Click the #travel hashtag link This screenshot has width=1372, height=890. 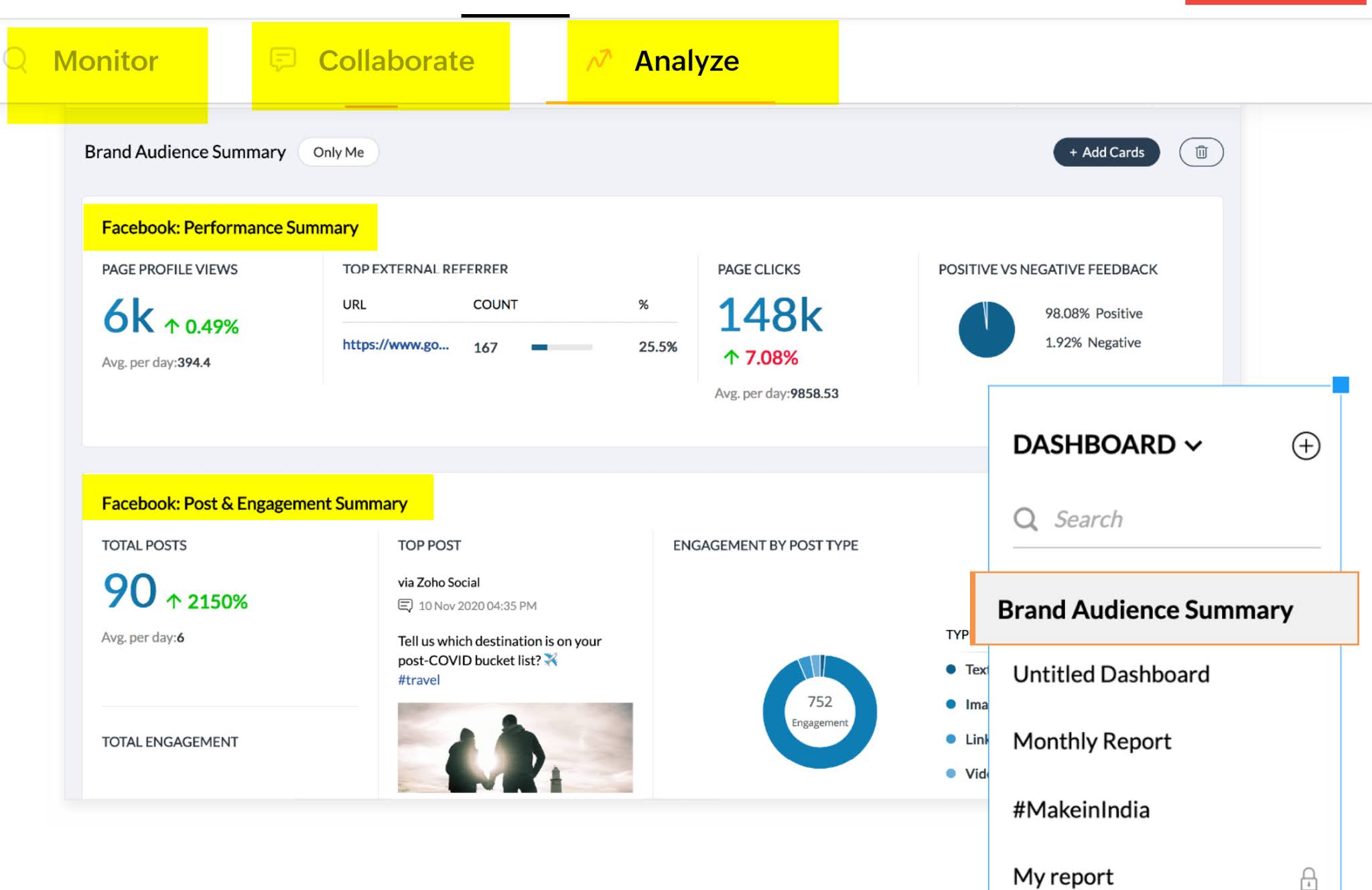[419, 680]
